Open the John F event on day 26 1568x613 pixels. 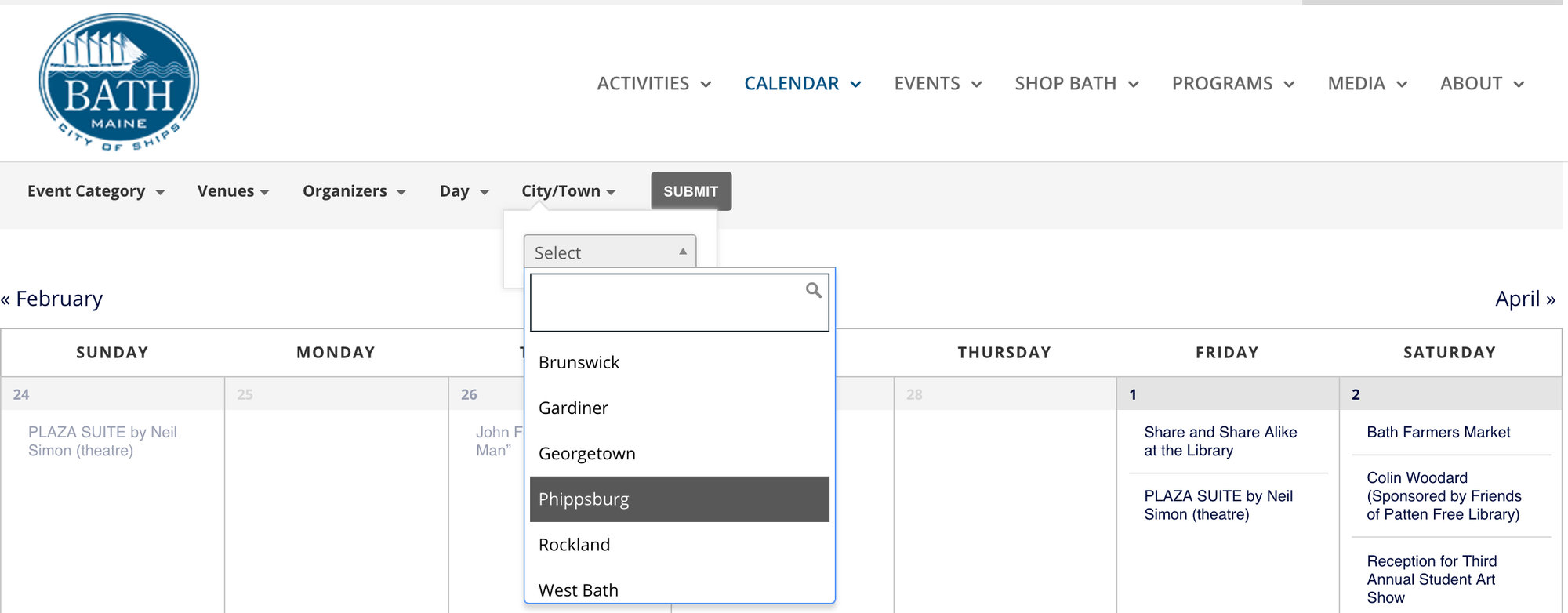(499, 441)
